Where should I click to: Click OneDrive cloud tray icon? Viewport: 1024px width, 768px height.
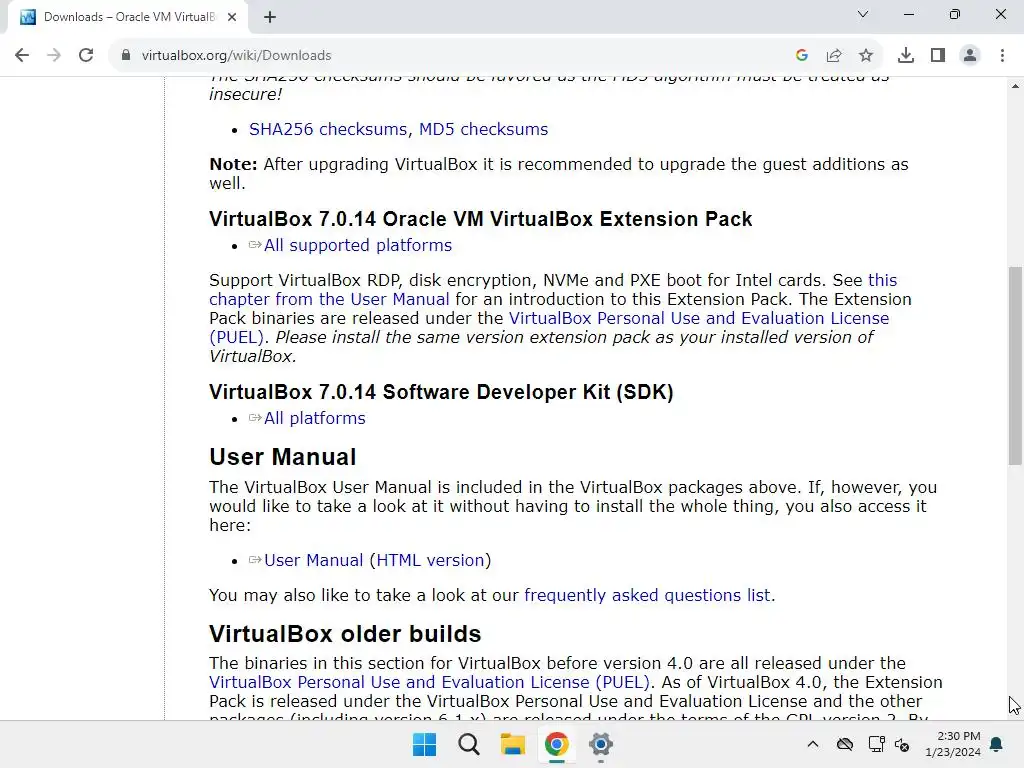pyautogui.click(x=844, y=744)
